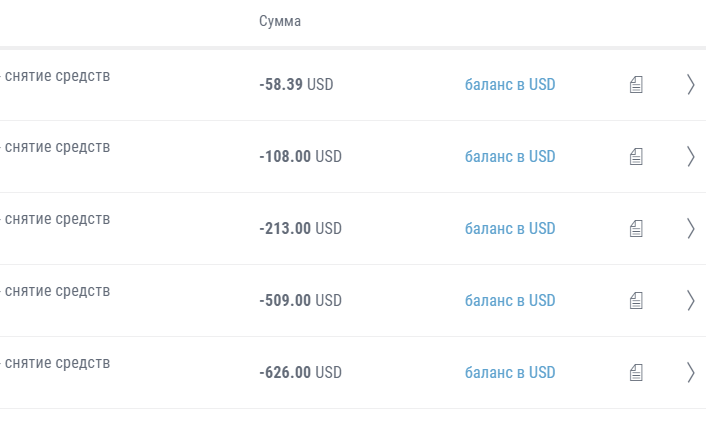Expand details chevron for -58.39 USD transaction

[691, 85]
